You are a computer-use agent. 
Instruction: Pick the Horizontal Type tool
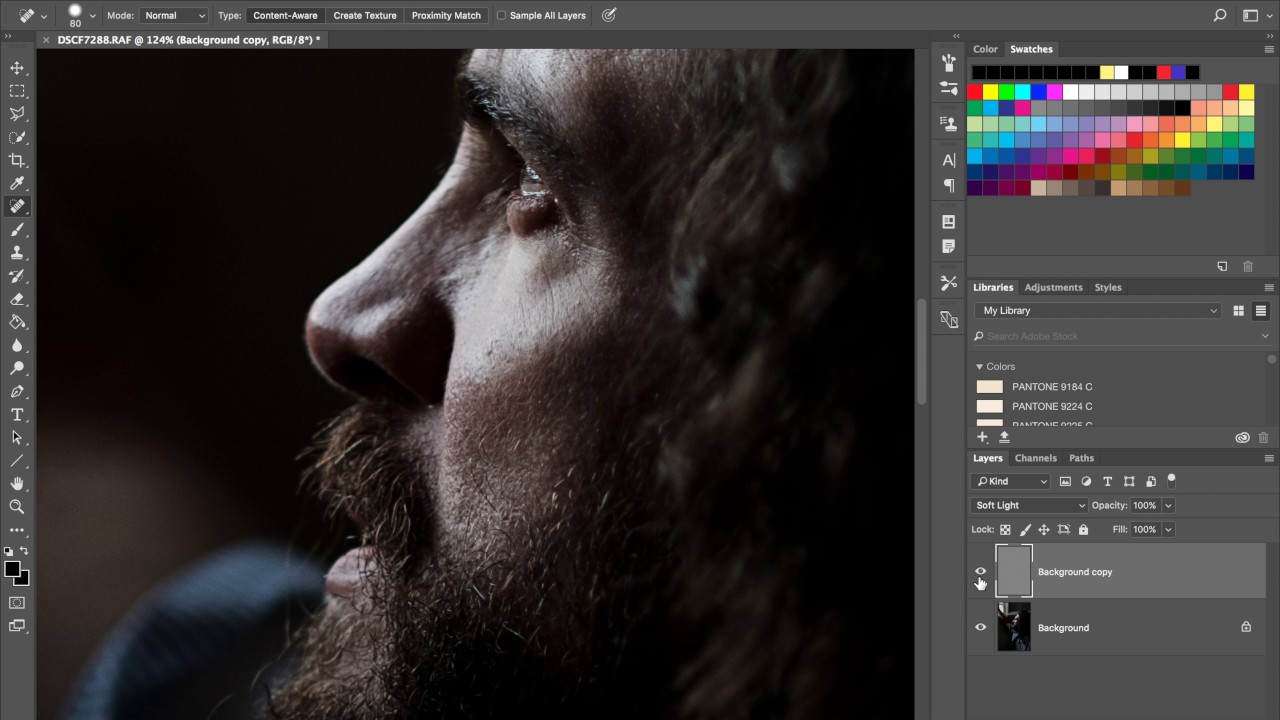pyautogui.click(x=17, y=414)
